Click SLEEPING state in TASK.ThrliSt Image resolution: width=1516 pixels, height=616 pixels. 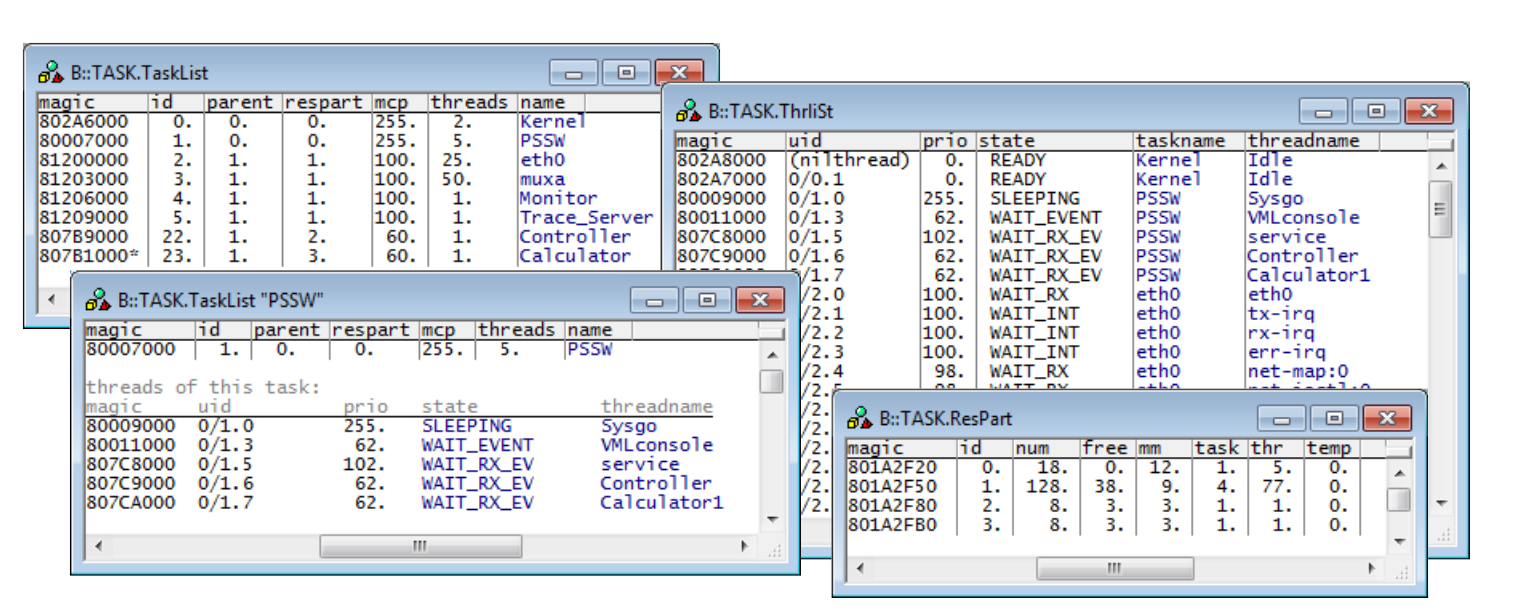(x=1034, y=198)
